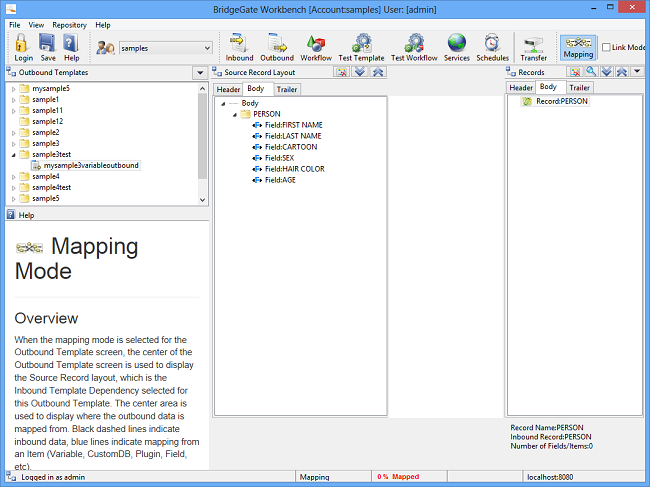The width and height of the screenshot is (650, 487).
Task: Select Field:SEX in source layout
Action: 279,158
